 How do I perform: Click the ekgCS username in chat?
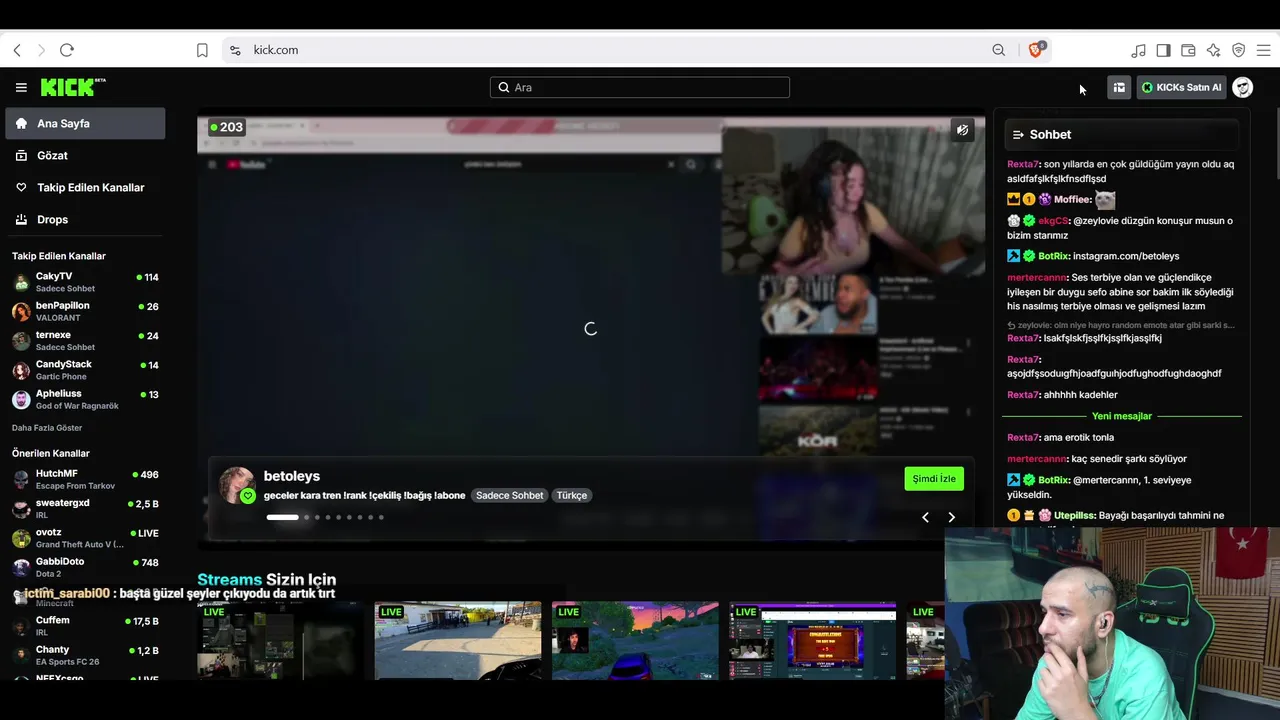coord(1053,221)
